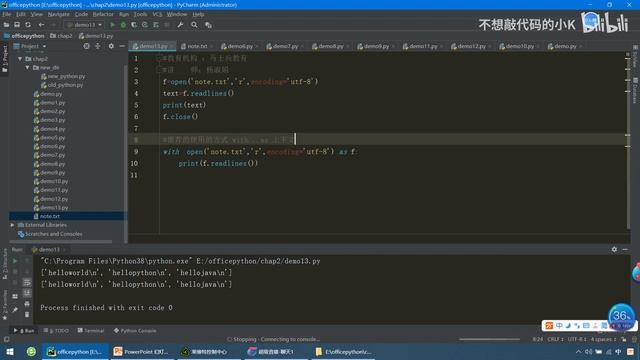
Task: Open the Refactor menu
Action: (x=103, y=14)
